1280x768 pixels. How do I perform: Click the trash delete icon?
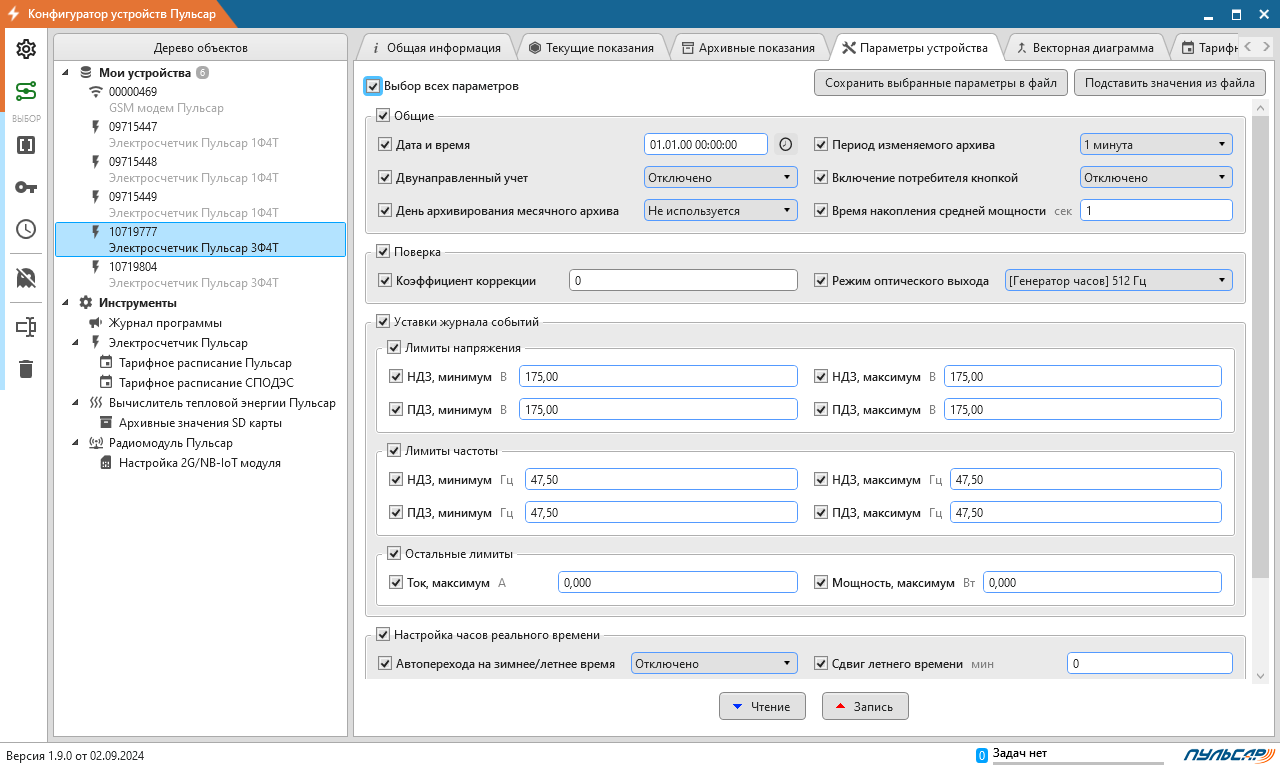pyautogui.click(x=26, y=369)
